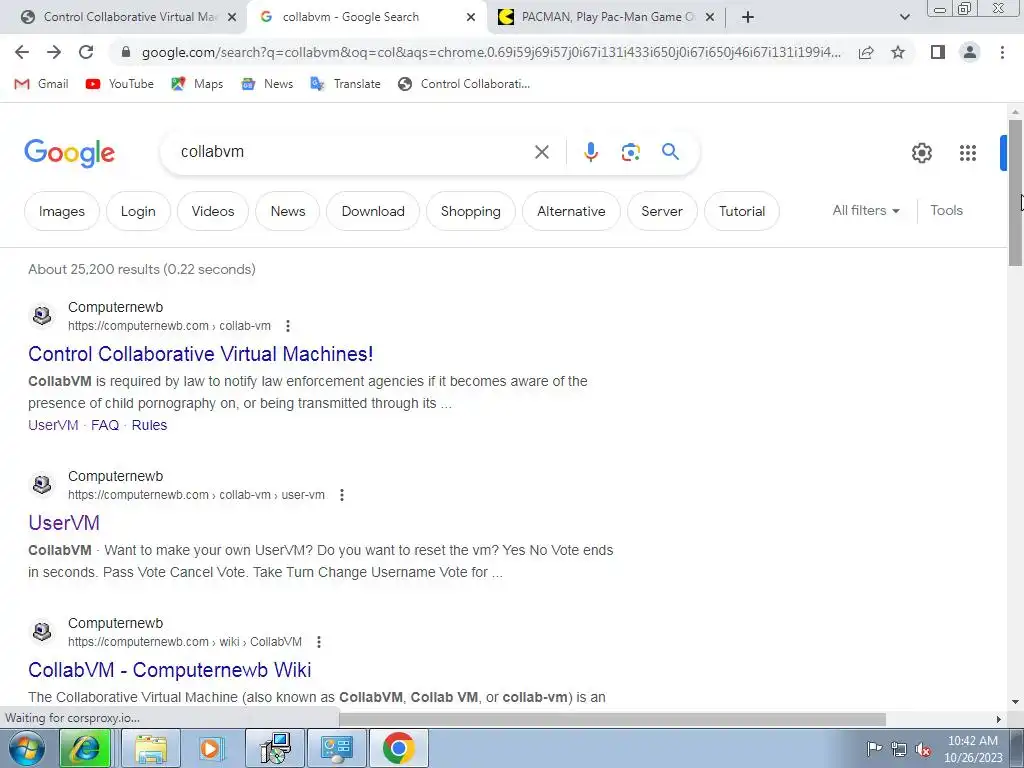The height and width of the screenshot is (768, 1024).
Task: Click the vertical page scrollbar thumb
Action: click(x=1015, y=193)
